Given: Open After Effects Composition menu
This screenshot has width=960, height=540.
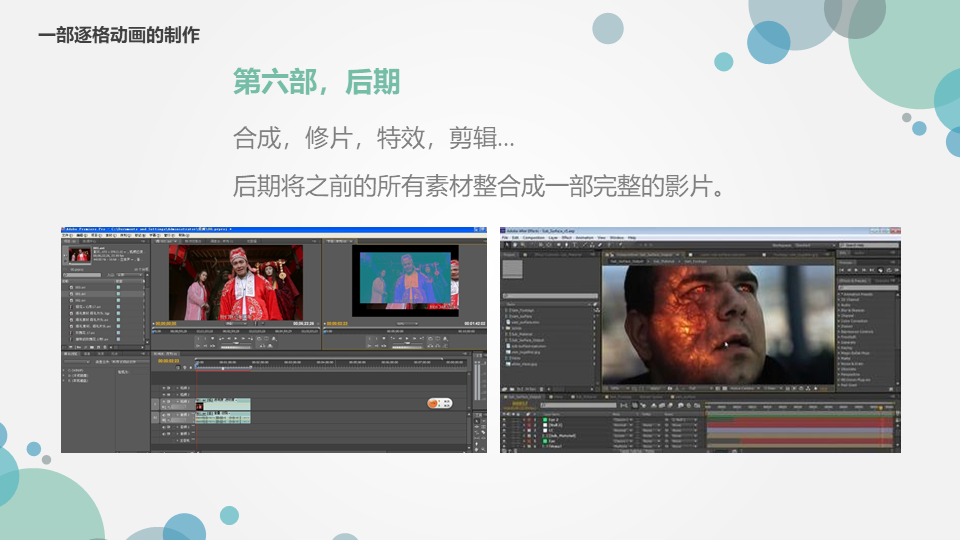Looking at the screenshot, I should (534, 238).
